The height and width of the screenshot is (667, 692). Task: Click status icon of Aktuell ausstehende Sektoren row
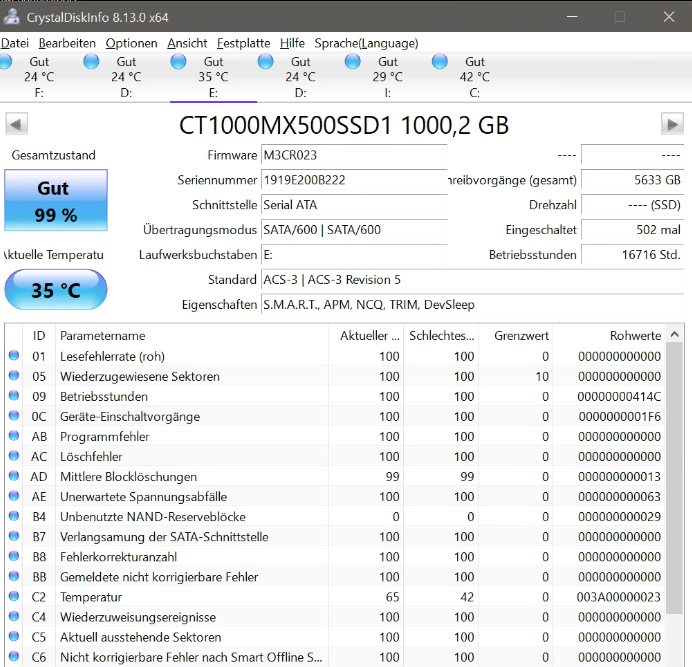coord(14,636)
